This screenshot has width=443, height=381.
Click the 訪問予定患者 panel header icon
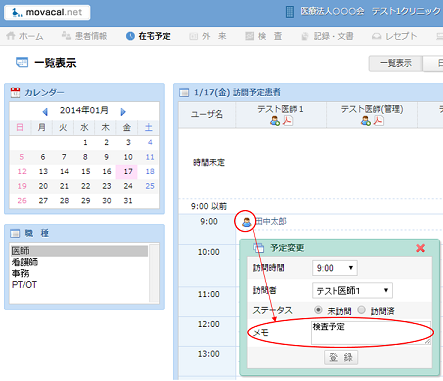pos(184,92)
